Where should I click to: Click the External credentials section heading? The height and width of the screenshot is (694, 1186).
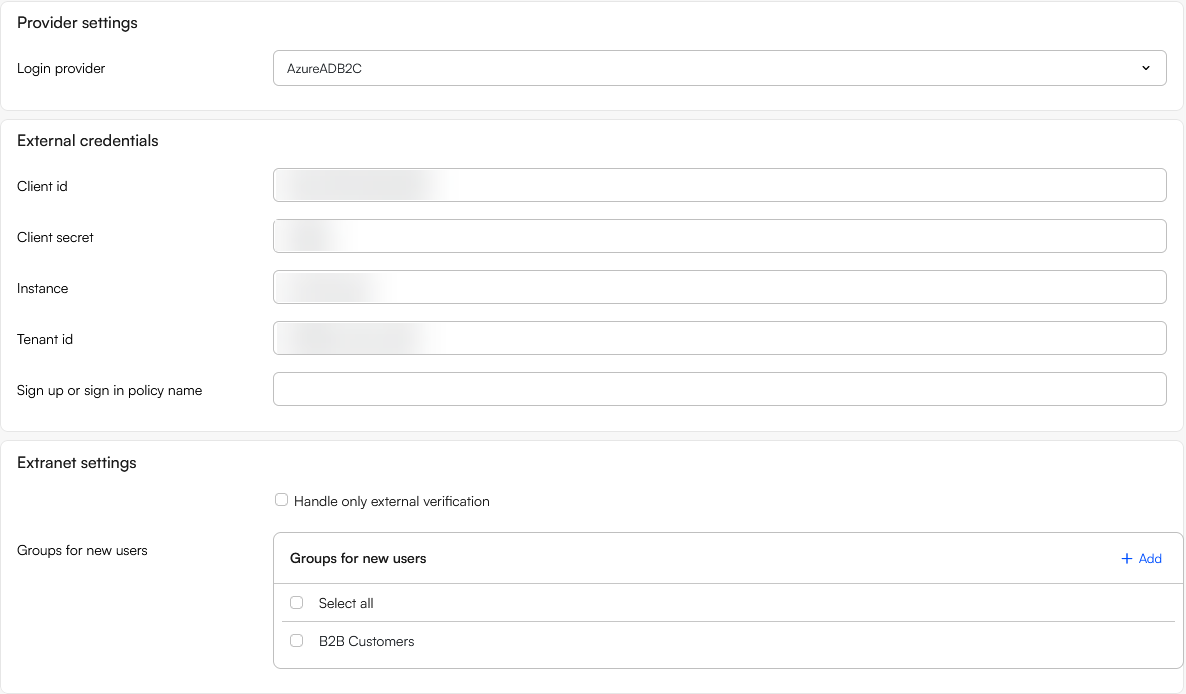(x=87, y=141)
